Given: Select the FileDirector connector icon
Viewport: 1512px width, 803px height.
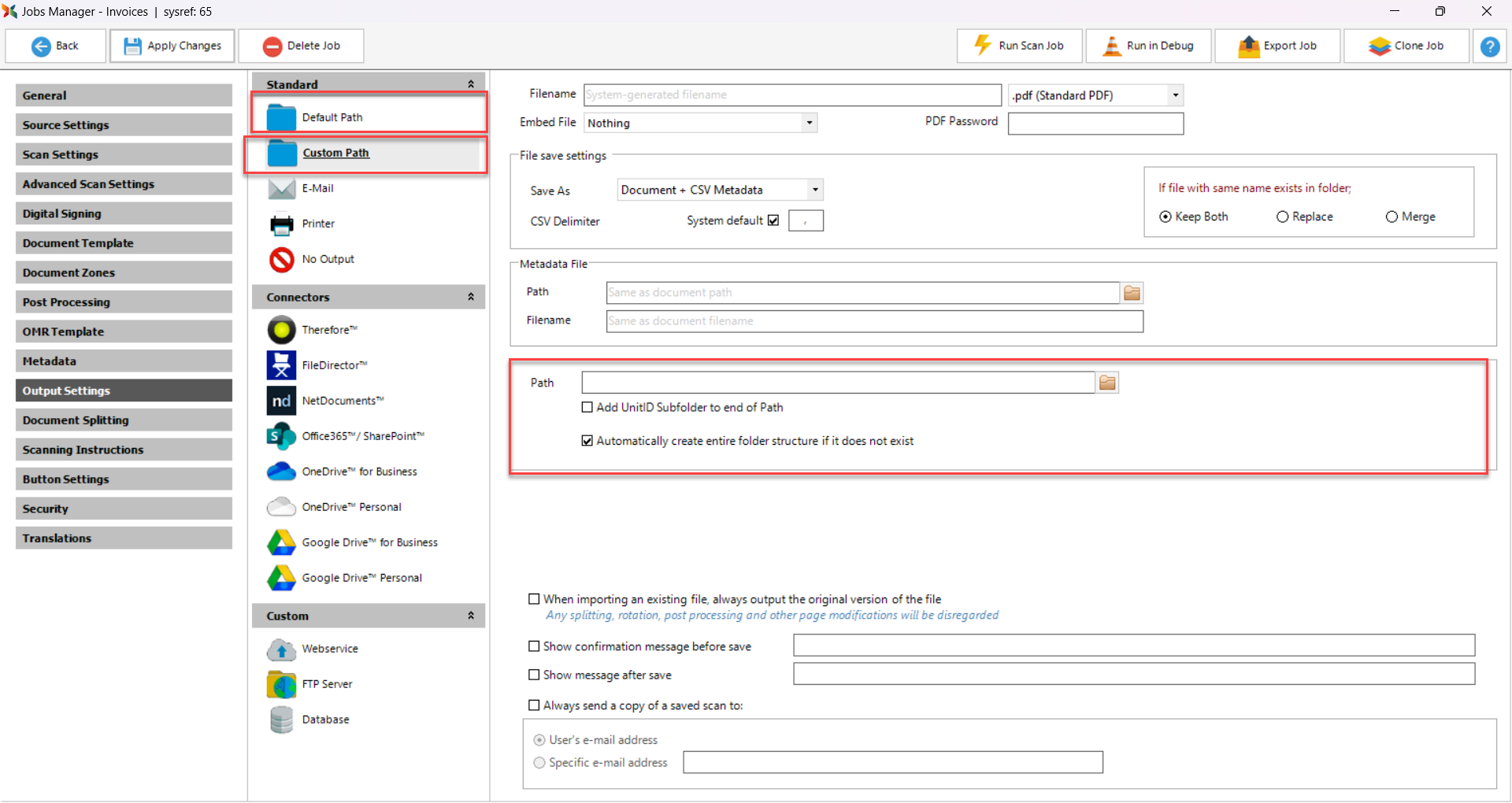Looking at the screenshot, I should 281,365.
